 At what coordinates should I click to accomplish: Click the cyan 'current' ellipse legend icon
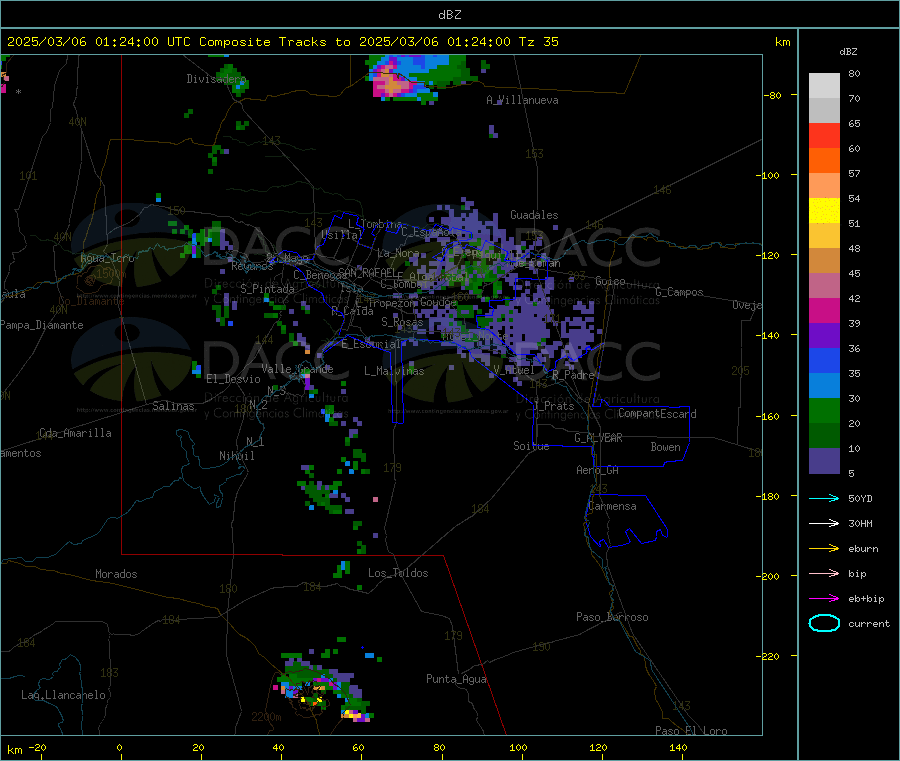pyautogui.click(x=824, y=623)
